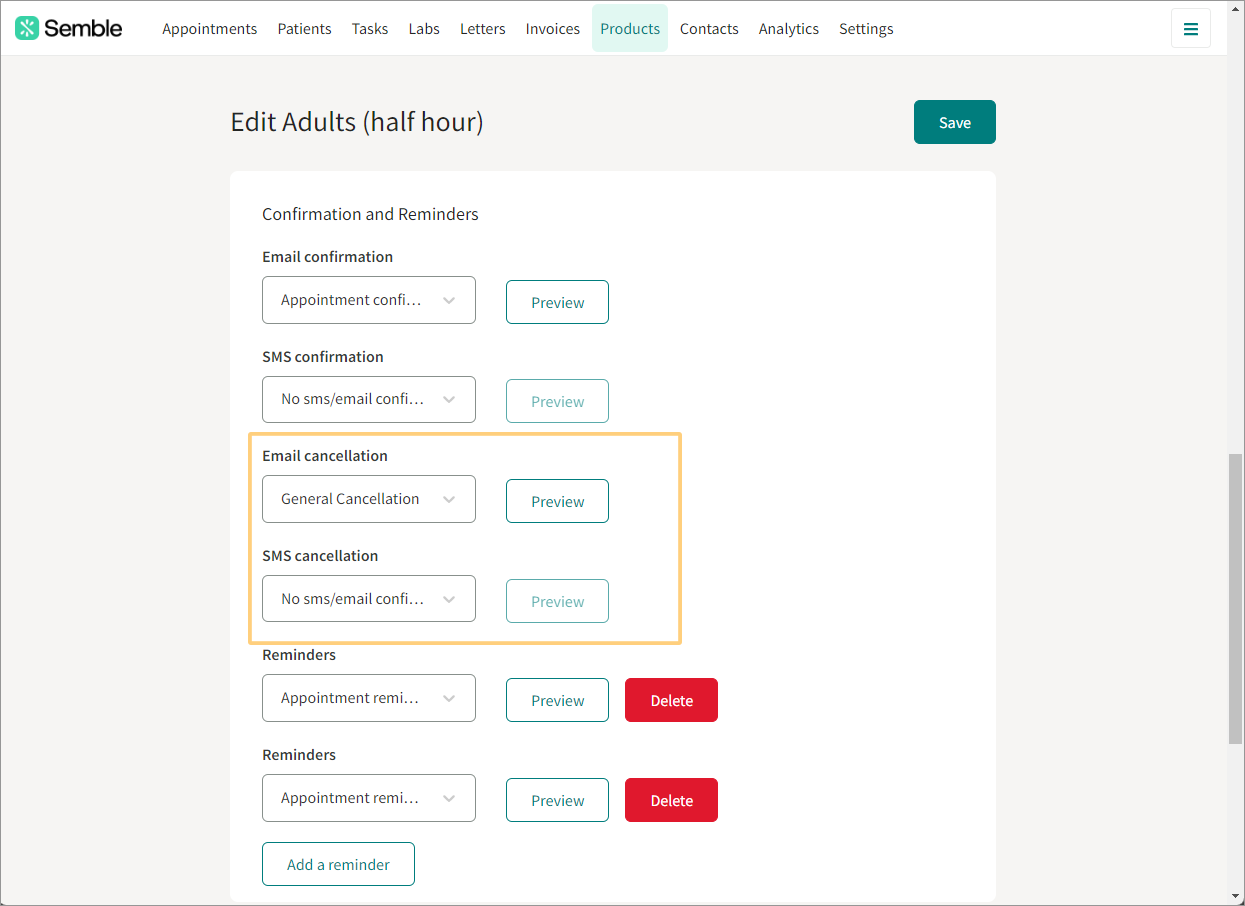Open the Analytics section
This screenshot has height=906, width=1245.
[x=789, y=29]
